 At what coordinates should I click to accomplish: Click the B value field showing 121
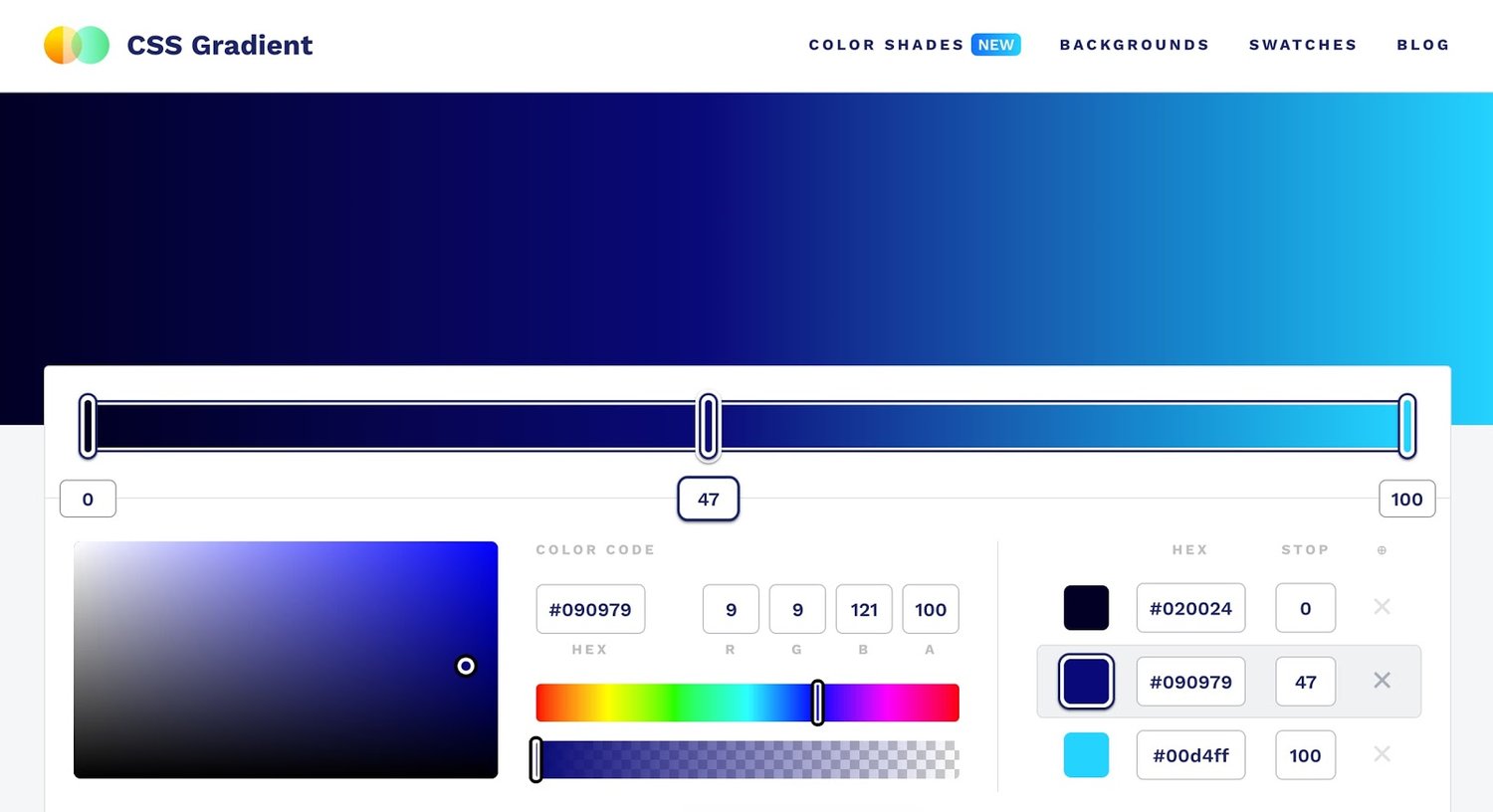click(x=864, y=609)
